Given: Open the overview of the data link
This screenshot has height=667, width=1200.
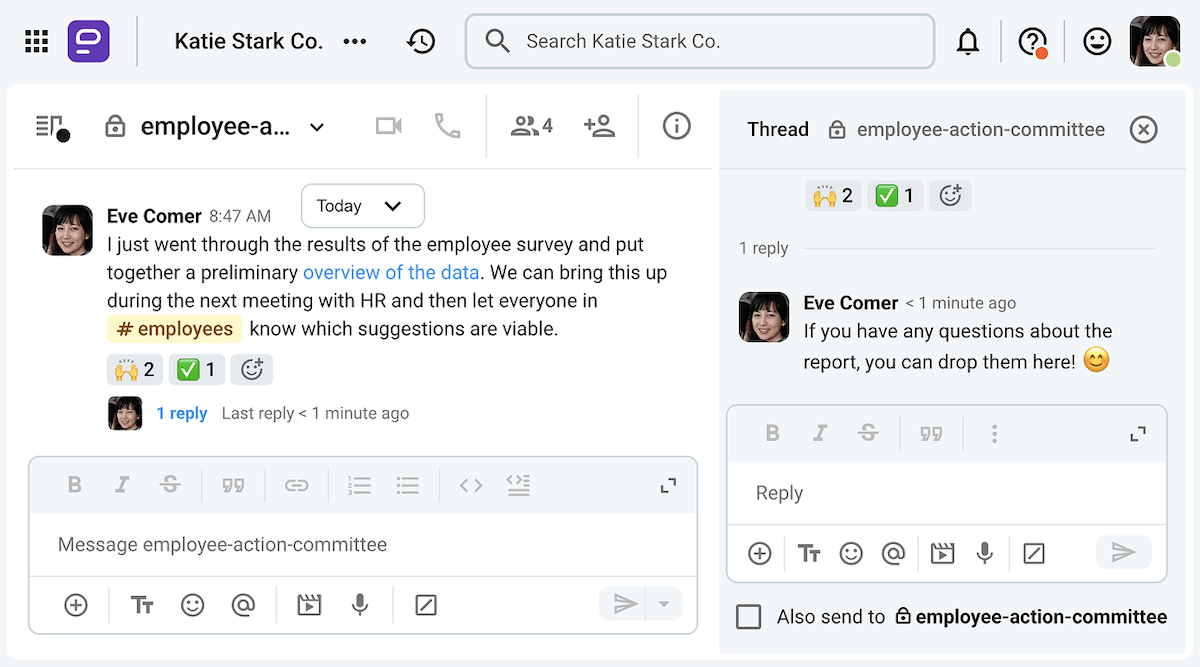Looking at the screenshot, I should tap(391, 272).
